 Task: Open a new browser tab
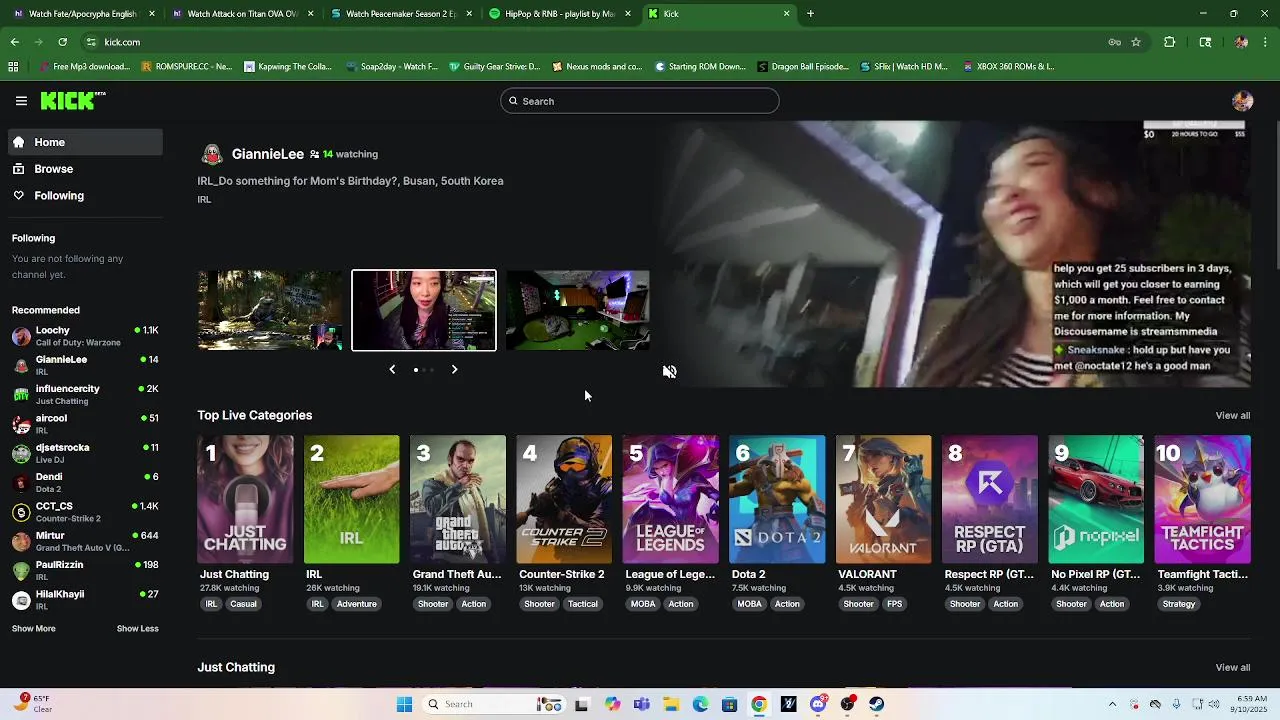pyautogui.click(x=810, y=14)
